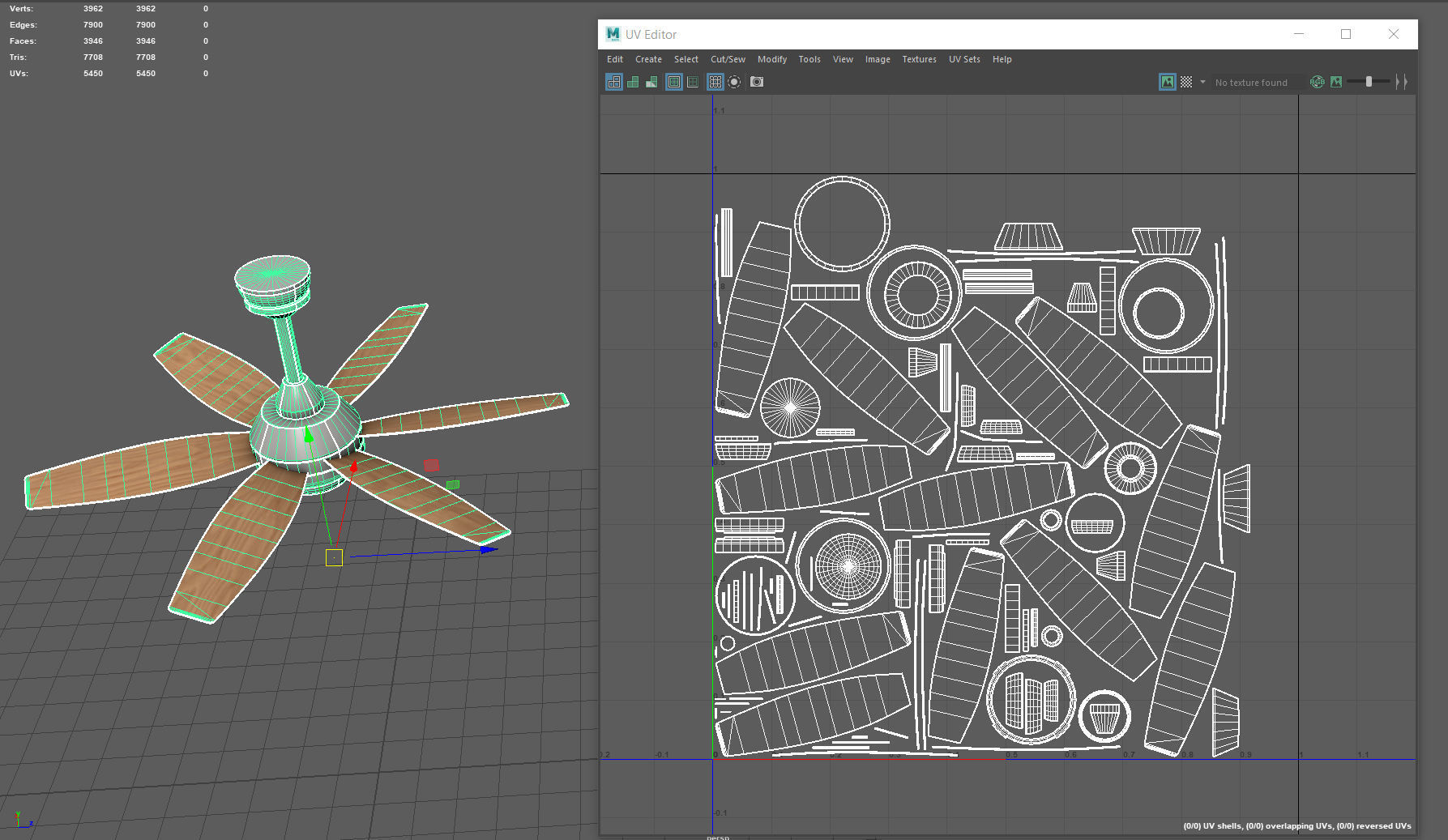Toggle texture borders display icon
Screen dimensions: 1448x840
tap(674, 82)
